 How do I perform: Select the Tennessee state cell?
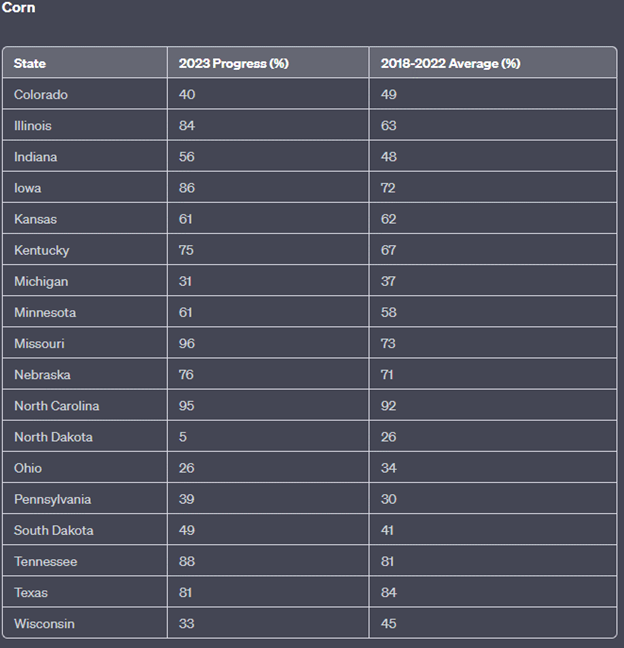(x=46, y=561)
